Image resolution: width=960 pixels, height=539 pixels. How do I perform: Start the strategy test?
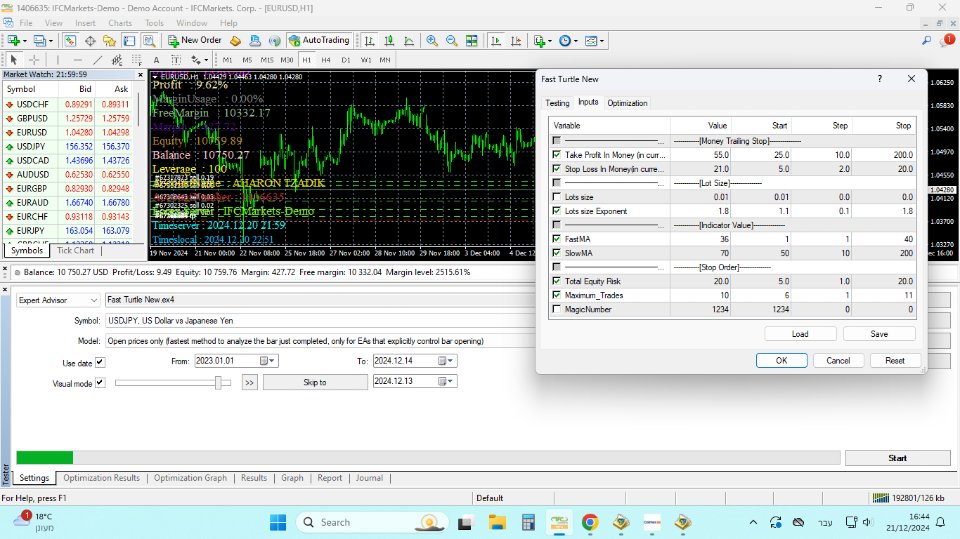(898, 458)
